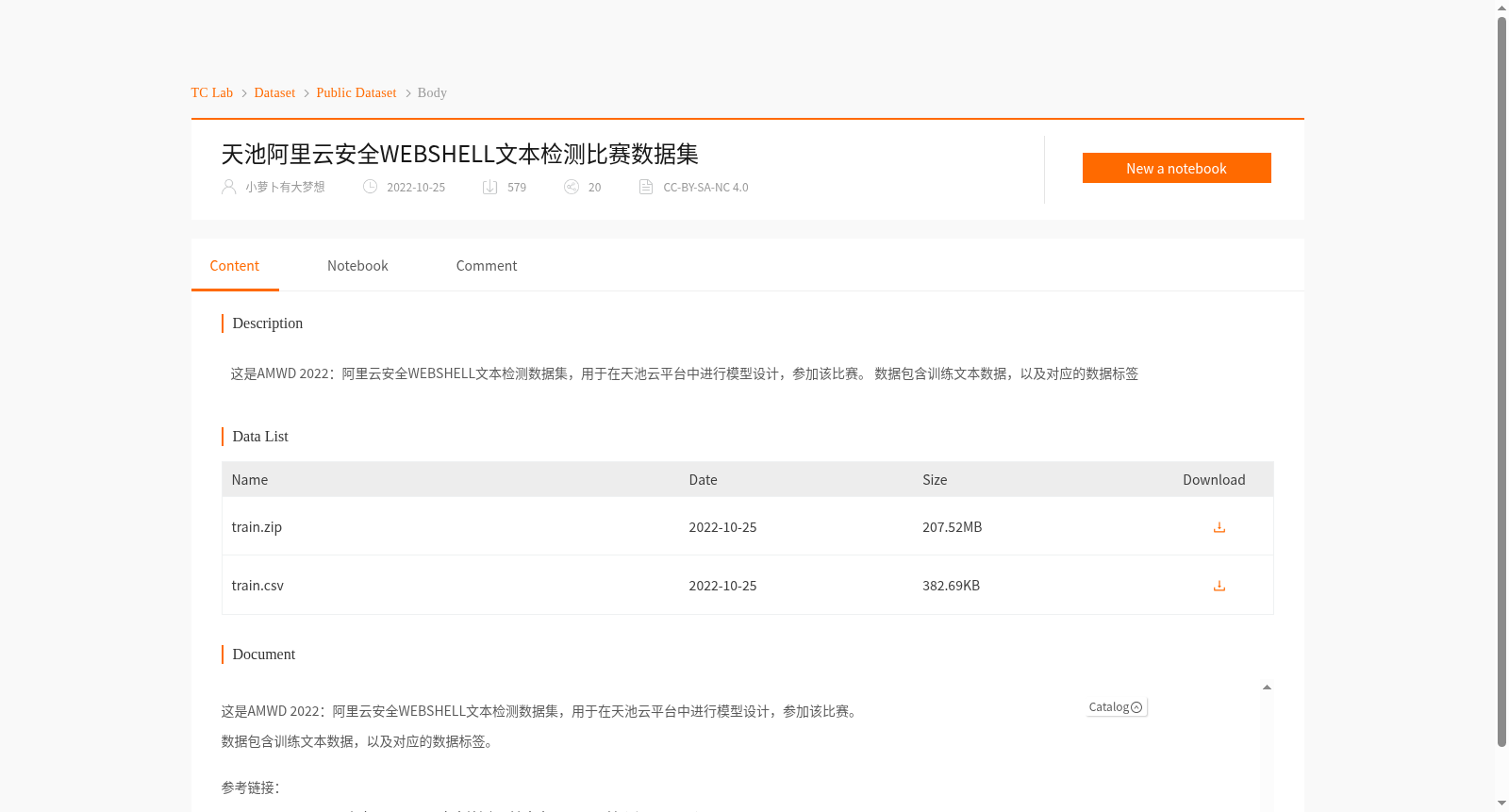Open Public Dataset breadcrumb
Image resolution: width=1509 pixels, height=812 pixels.
357,92
